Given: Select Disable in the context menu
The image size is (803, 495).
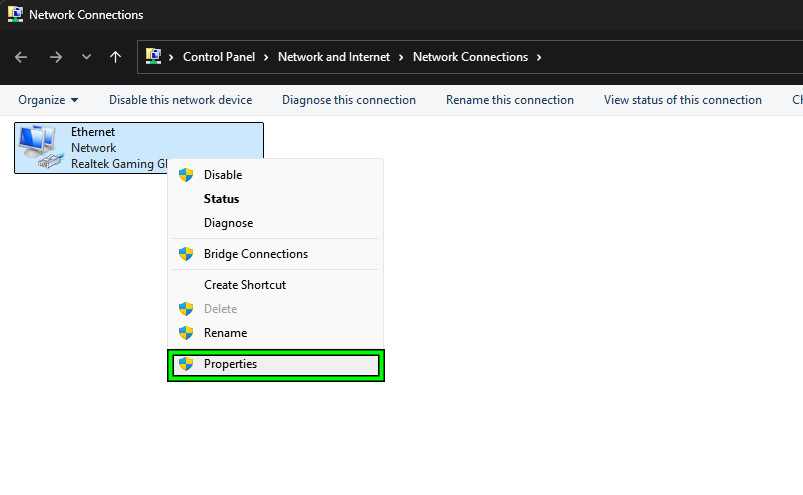Looking at the screenshot, I should click(x=223, y=175).
